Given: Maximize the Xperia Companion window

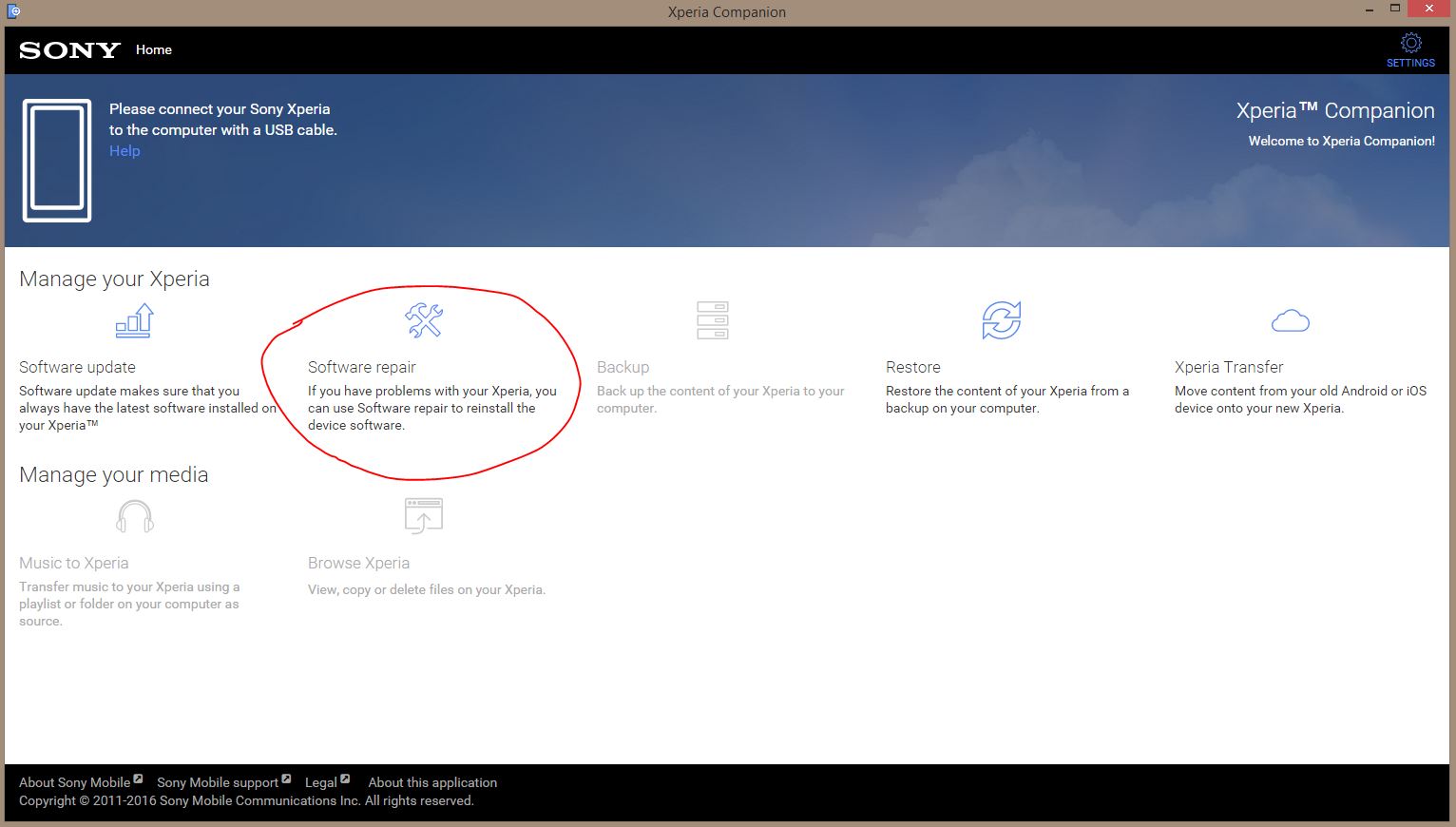Looking at the screenshot, I should (1394, 10).
